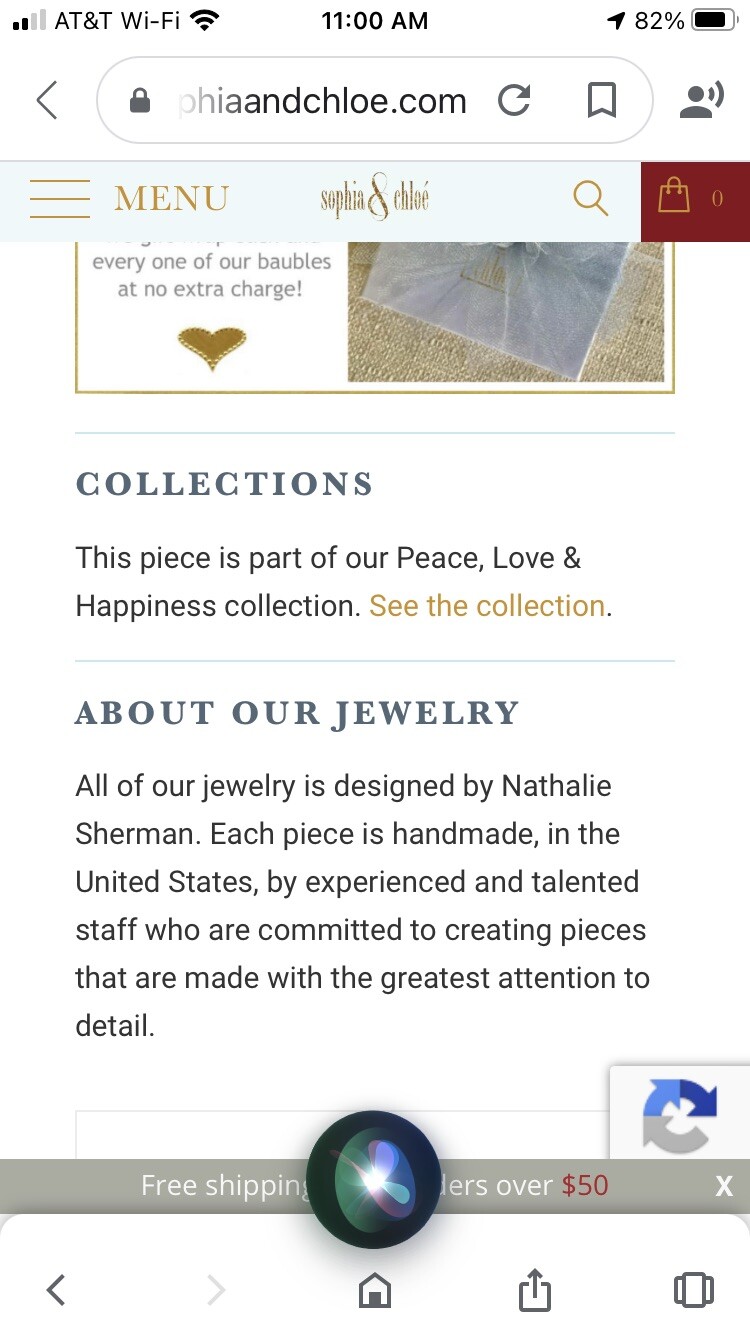Tap the Sophia & Chloe logo
The width and height of the screenshot is (750, 1334).
click(x=374, y=198)
